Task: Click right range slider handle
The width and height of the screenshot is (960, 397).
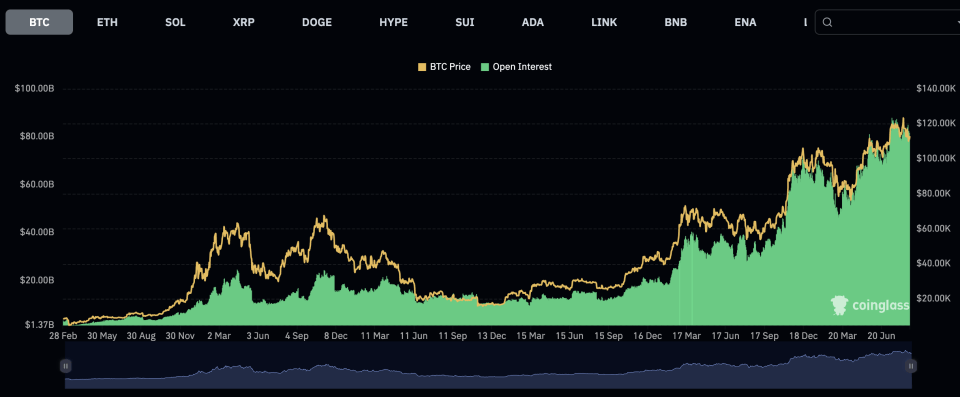Action: click(x=911, y=366)
